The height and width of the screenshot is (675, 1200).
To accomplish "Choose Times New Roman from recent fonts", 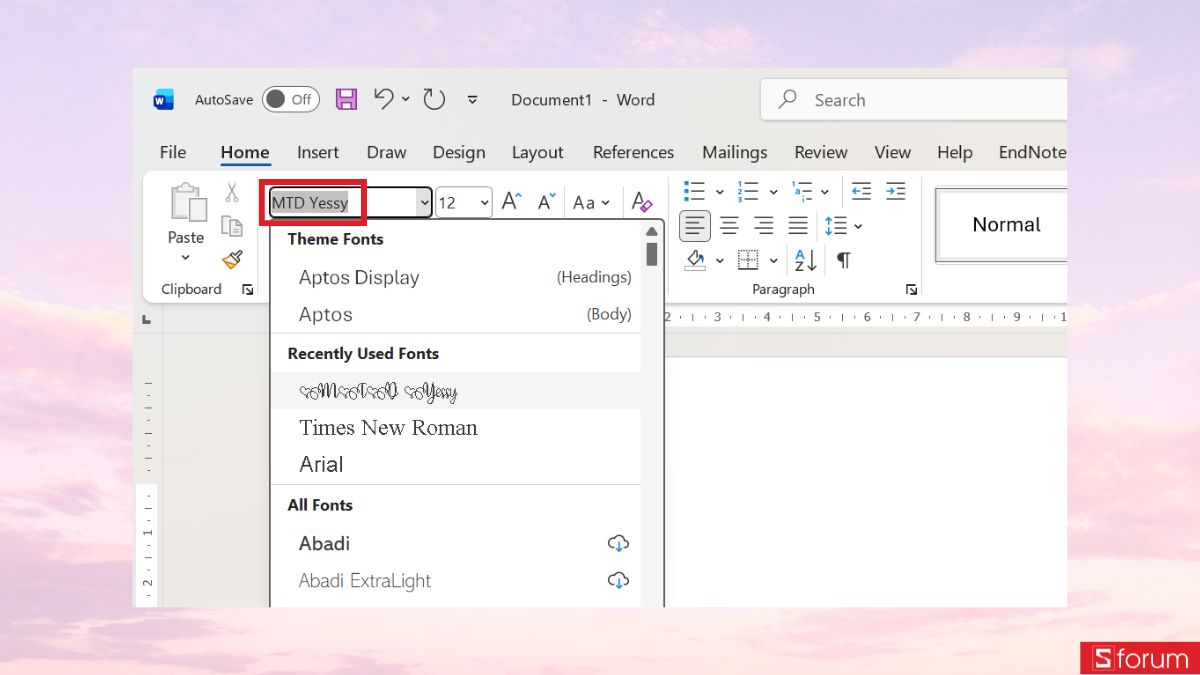I will pos(388,428).
